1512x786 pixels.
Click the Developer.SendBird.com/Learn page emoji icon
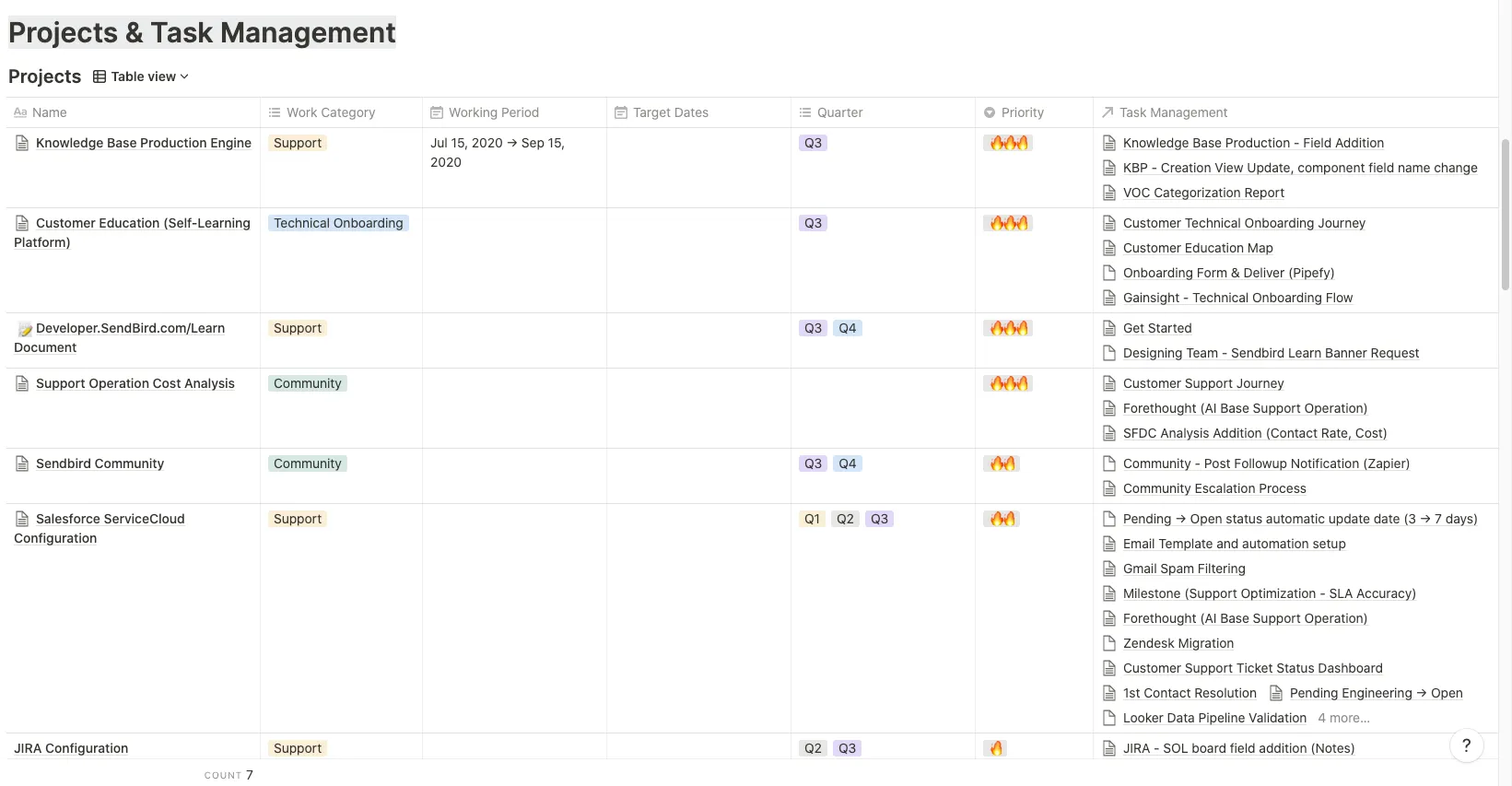25,329
